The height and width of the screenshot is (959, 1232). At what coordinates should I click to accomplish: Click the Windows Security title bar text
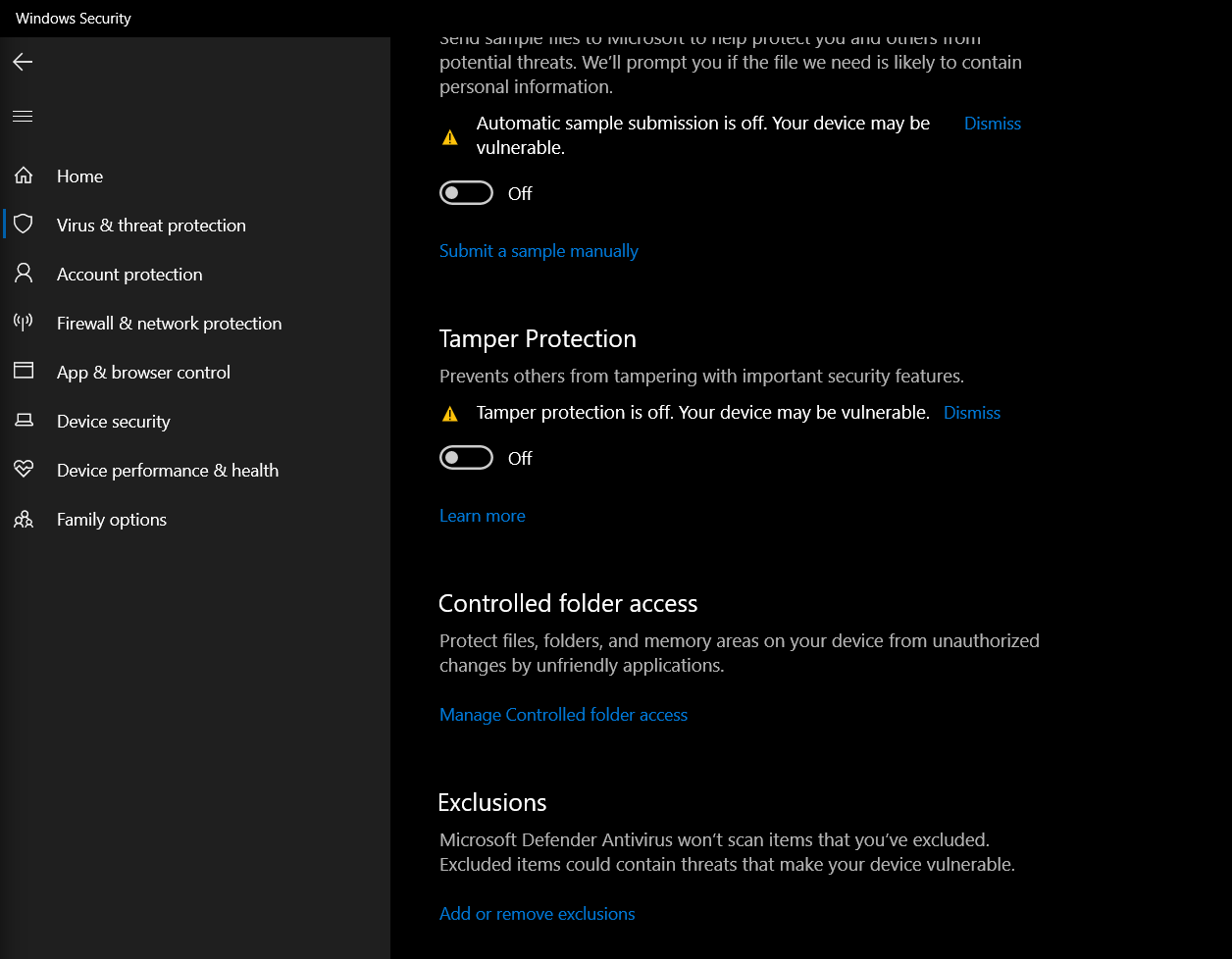click(x=72, y=18)
